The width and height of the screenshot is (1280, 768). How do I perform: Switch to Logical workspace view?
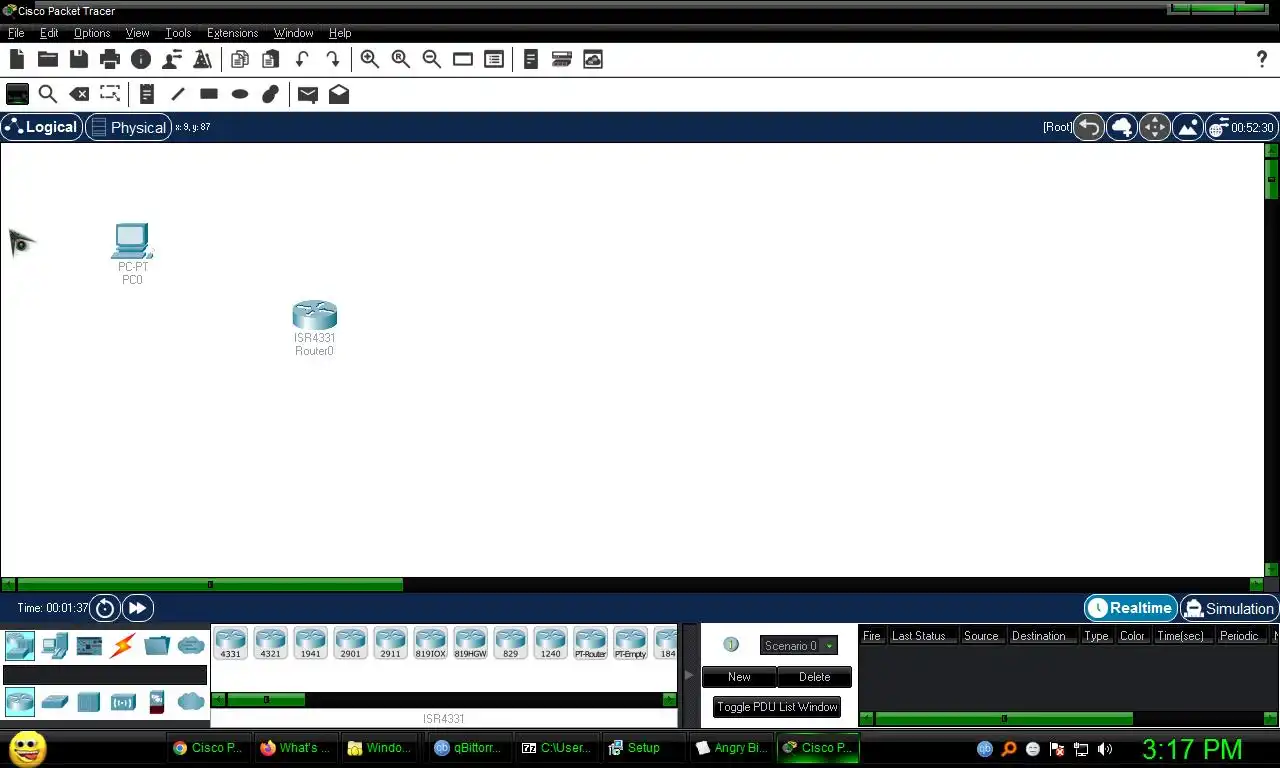(x=42, y=127)
